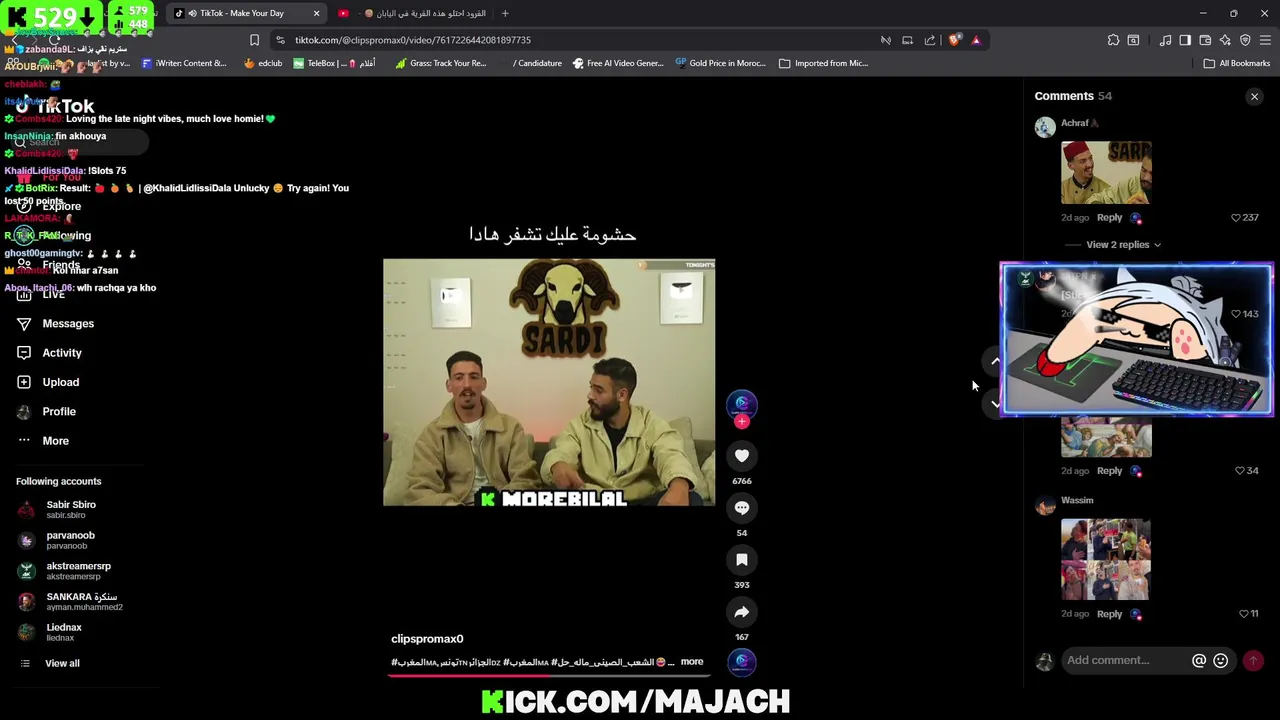1280x720 pixels.
Task: Open Wassim's image collage thumbnail
Action: (x=1106, y=559)
